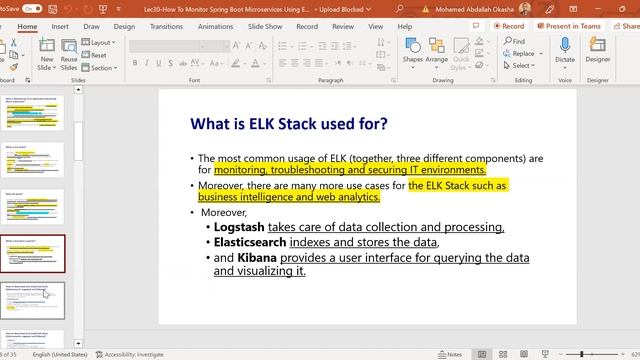Open the Draw tab
The image size is (640, 360).
point(91,27)
